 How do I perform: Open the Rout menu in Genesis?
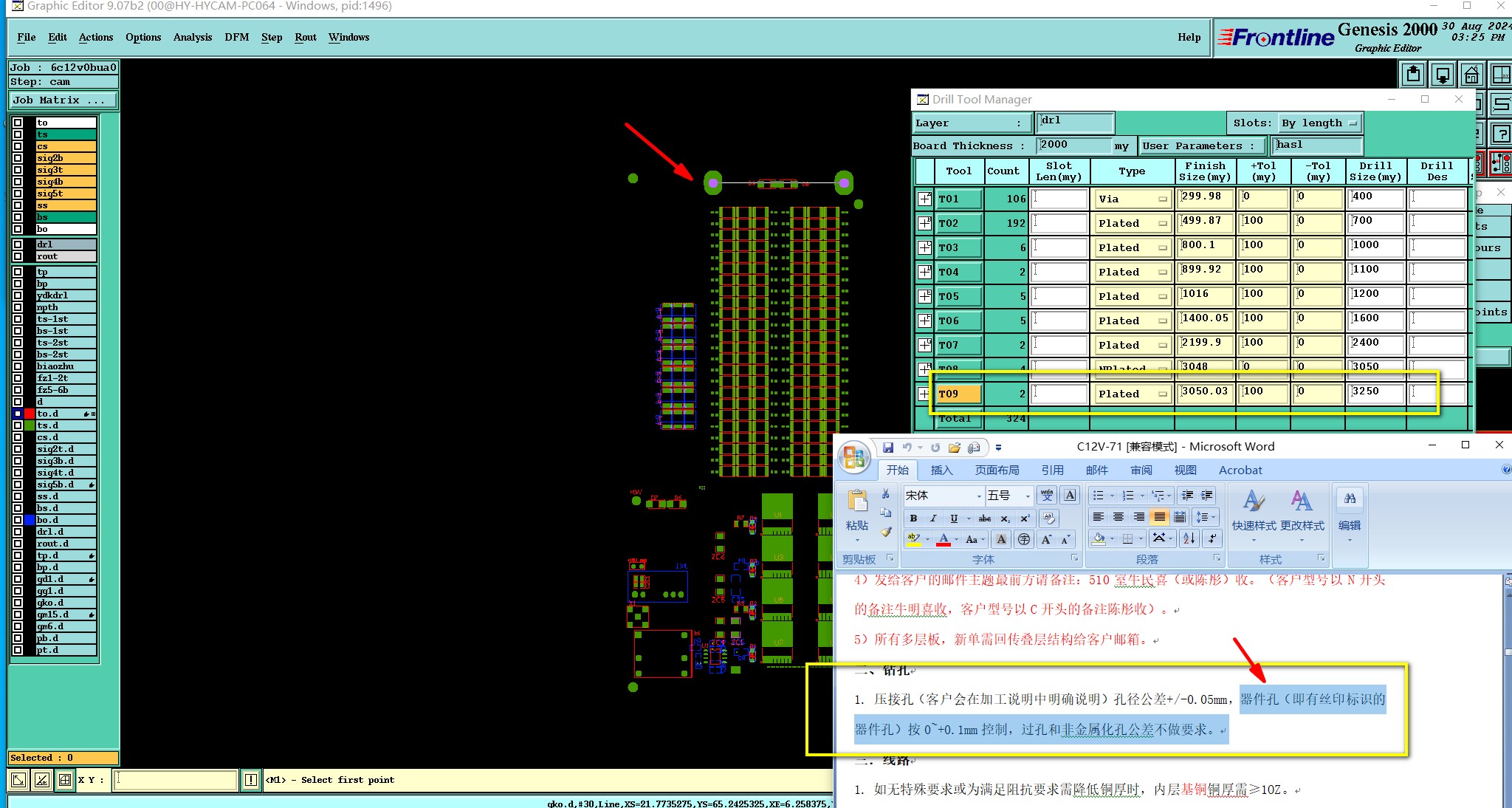point(306,37)
